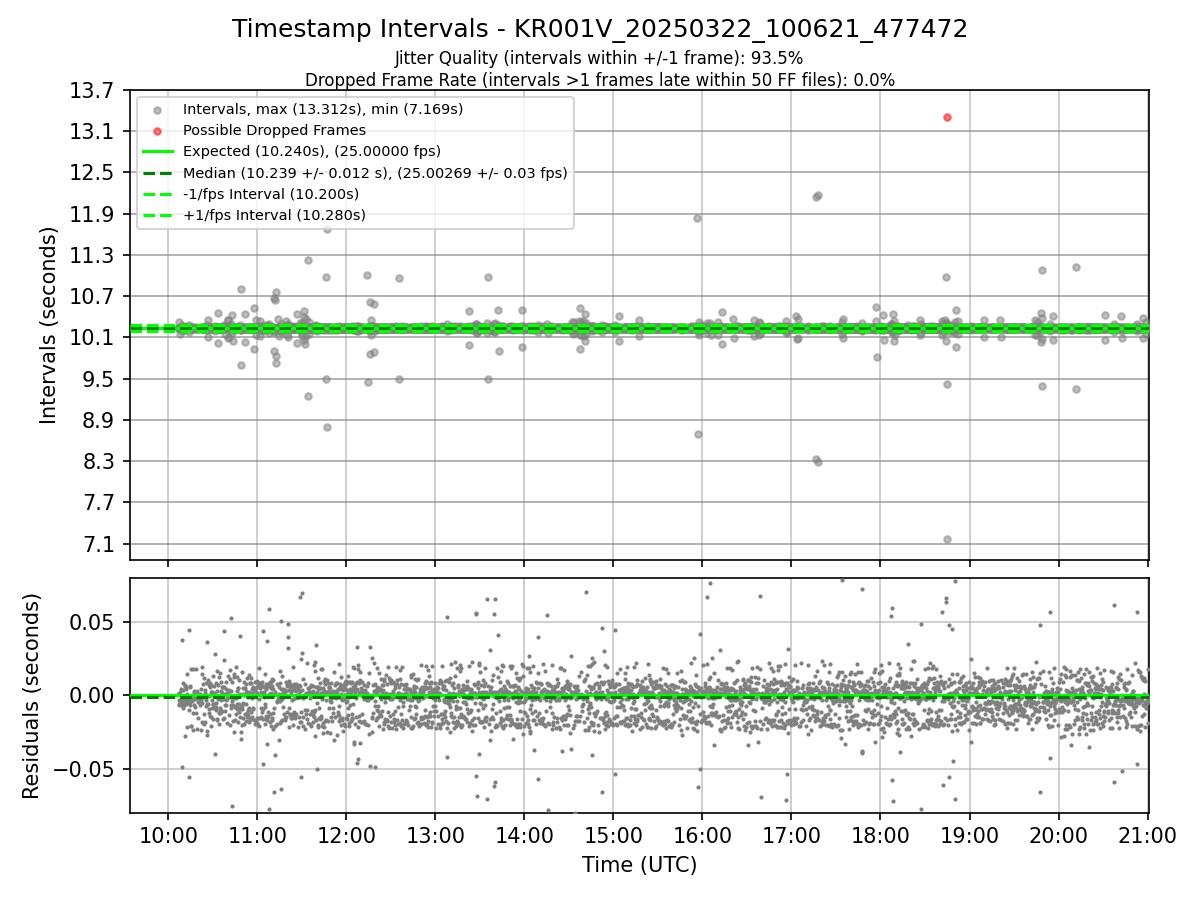Click the 18:00 time tick label

tap(880, 836)
